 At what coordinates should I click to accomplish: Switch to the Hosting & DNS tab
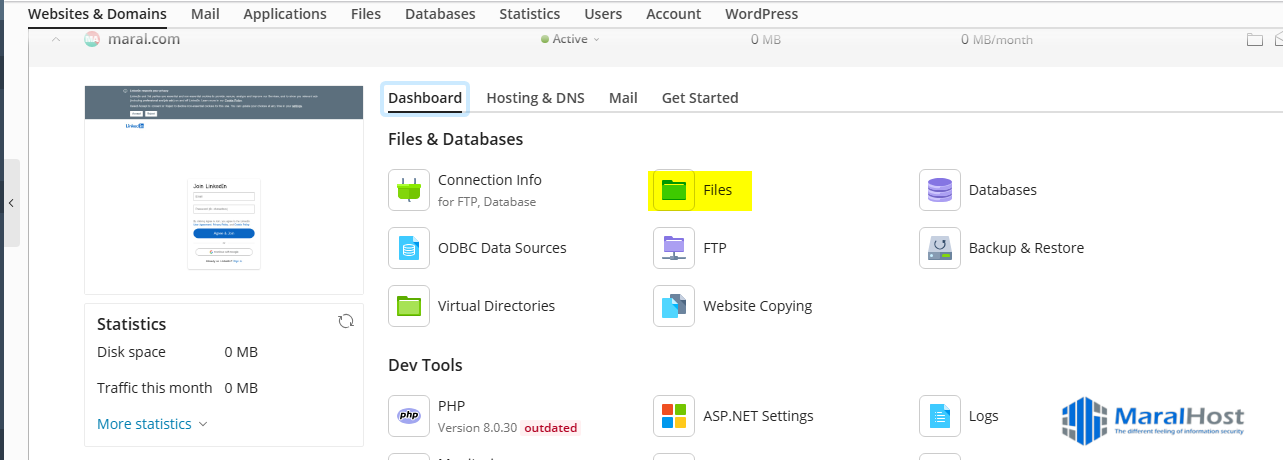535,98
